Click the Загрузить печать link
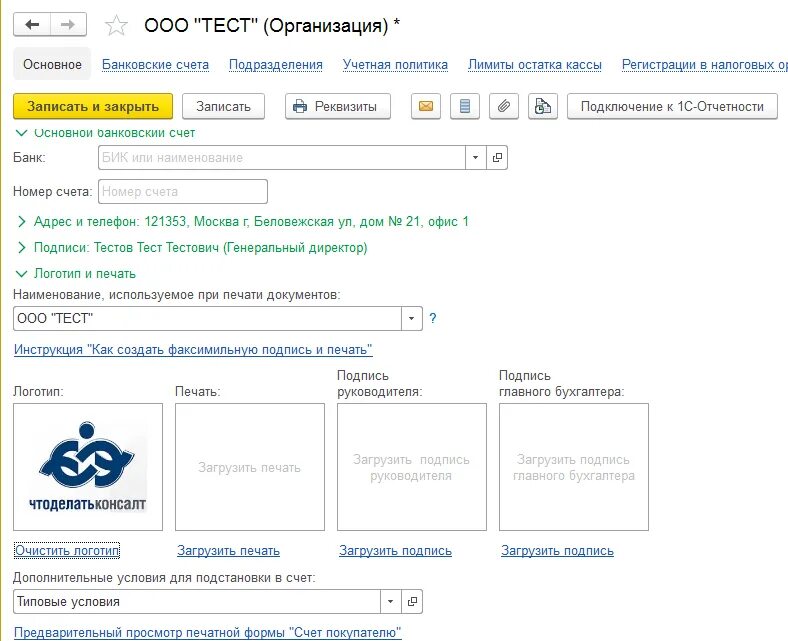Image resolution: width=788 pixels, height=641 pixels. [228, 551]
